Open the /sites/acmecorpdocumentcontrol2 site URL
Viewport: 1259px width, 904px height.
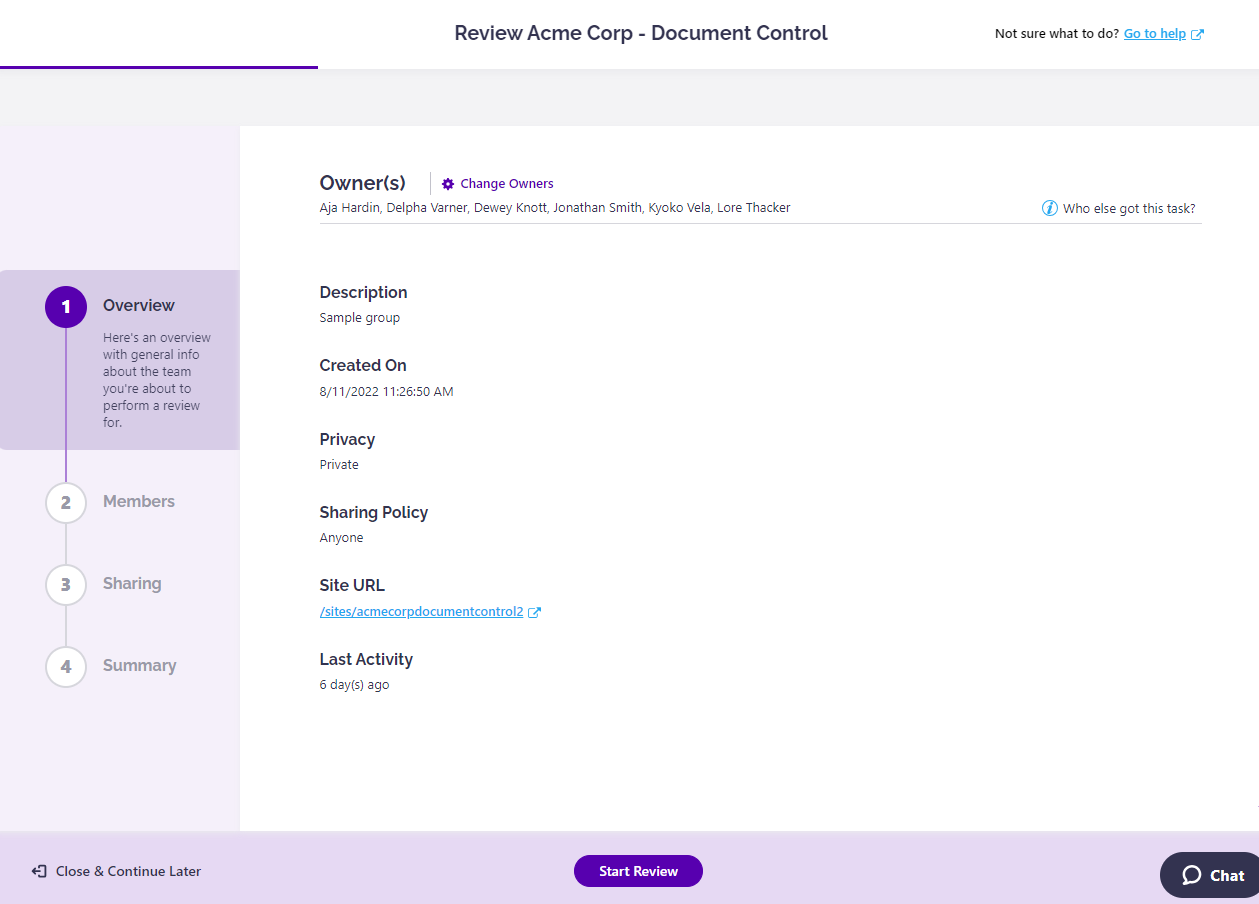coord(421,611)
